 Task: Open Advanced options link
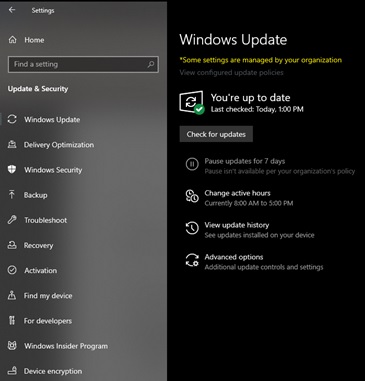[234, 257]
